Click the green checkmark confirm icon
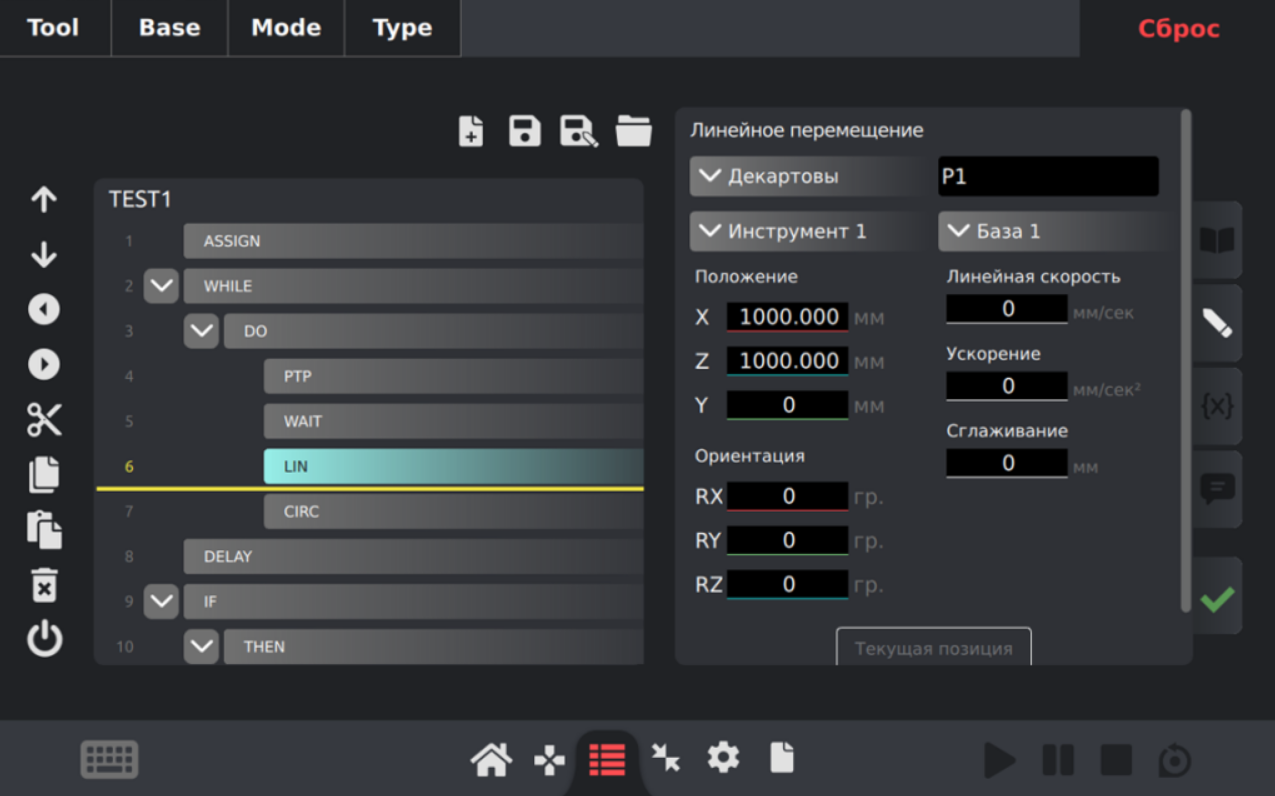This screenshot has height=796, width=1275. [x=1217, y=599]
